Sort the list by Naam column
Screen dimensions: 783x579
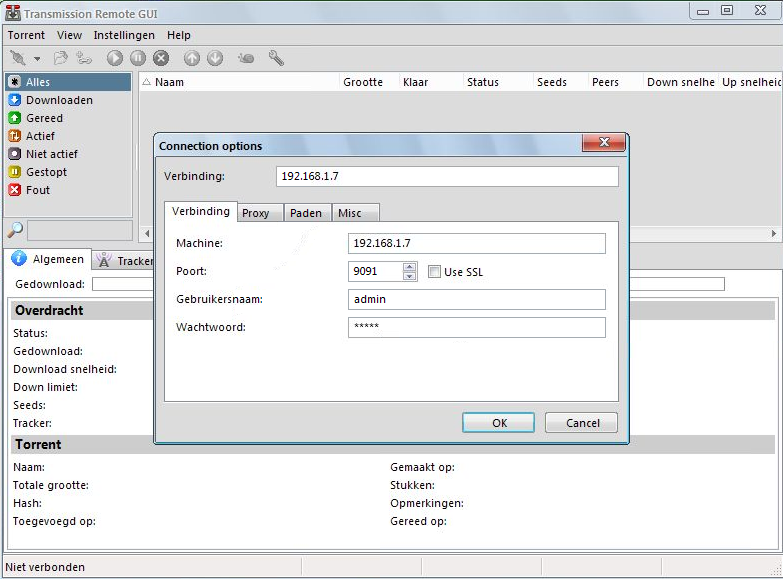(240, 82)
